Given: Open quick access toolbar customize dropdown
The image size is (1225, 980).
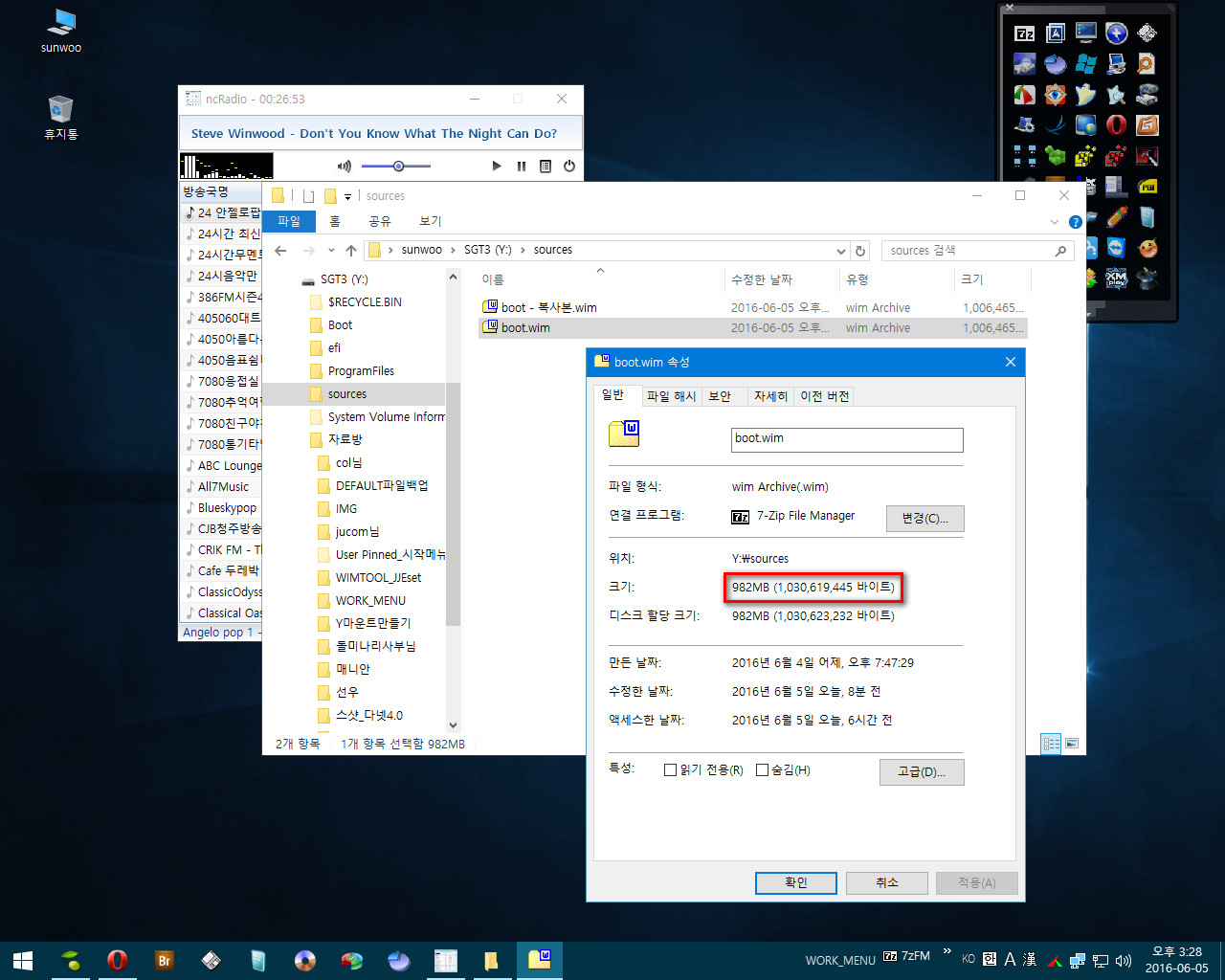Looking at the screenshot, I should [347, 196].
